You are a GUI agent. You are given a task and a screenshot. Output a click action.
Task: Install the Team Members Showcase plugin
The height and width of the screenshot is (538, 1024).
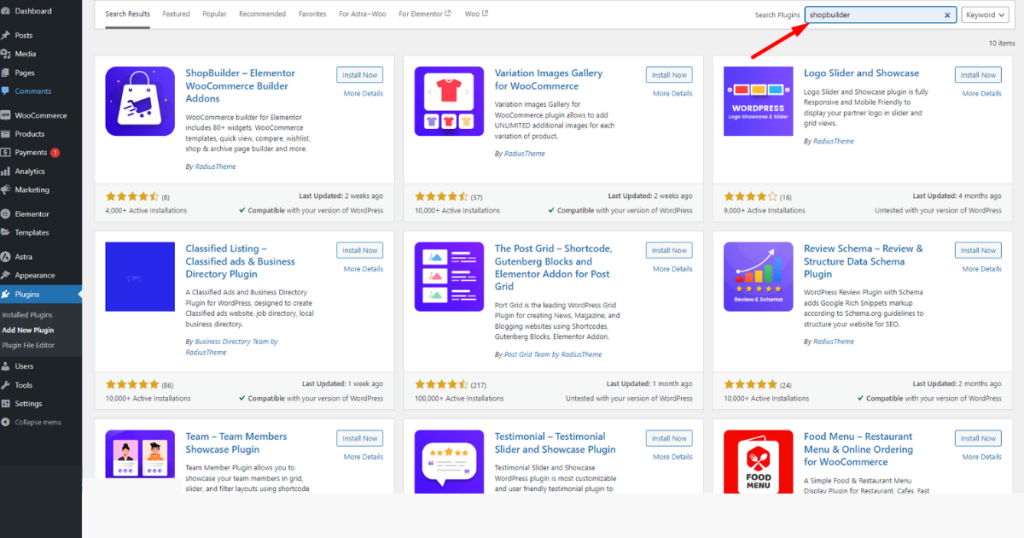pos(360,438)
